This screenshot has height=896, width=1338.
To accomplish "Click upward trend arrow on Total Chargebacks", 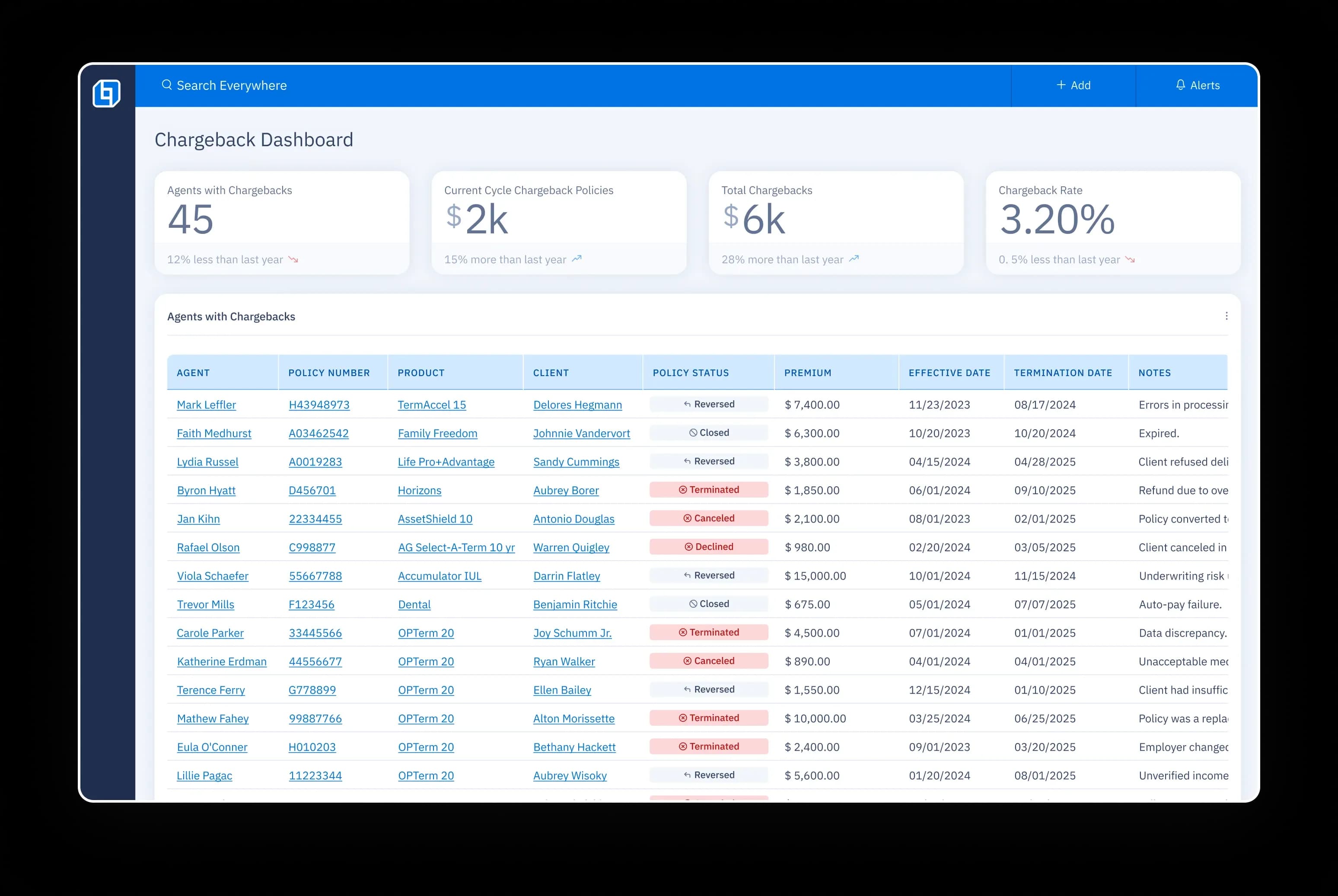I will point(854,259).
